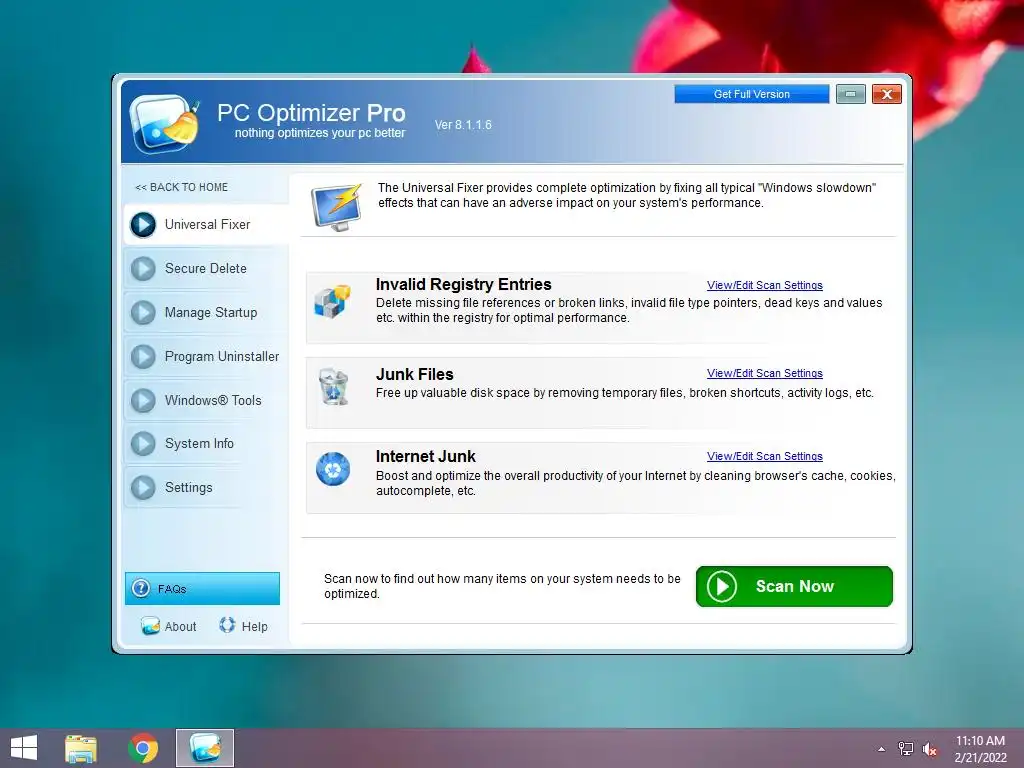Close the PC Optimizer Pro window

(x=887, y=94)
